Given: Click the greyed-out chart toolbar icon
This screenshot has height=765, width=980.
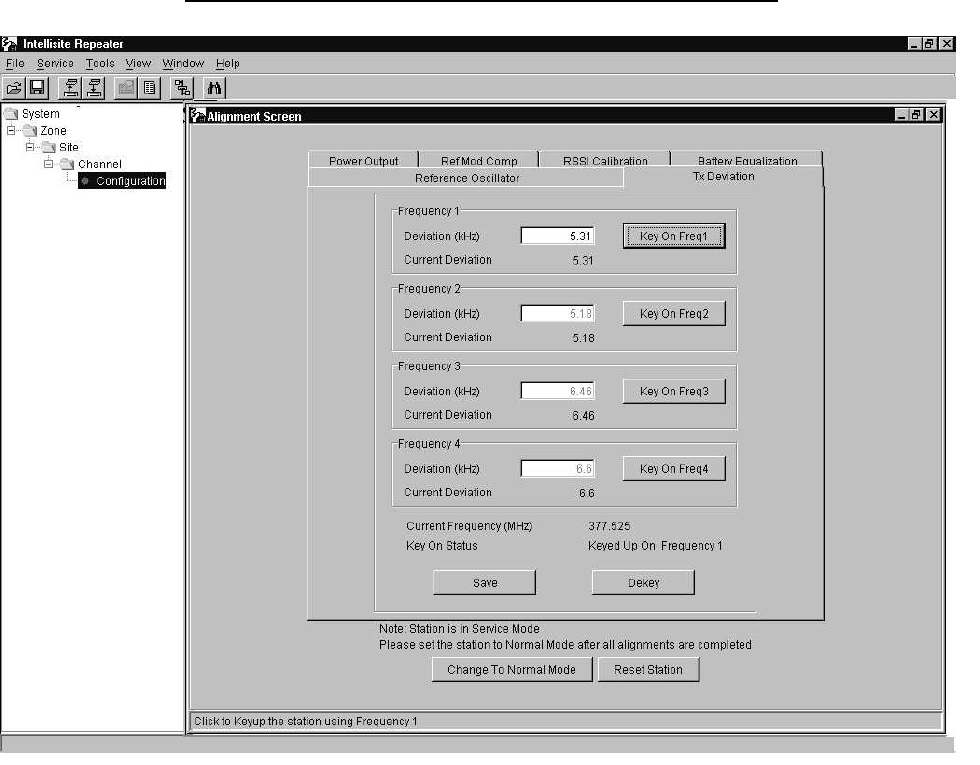Looking at the screenshot, I should tap(126, 88).
